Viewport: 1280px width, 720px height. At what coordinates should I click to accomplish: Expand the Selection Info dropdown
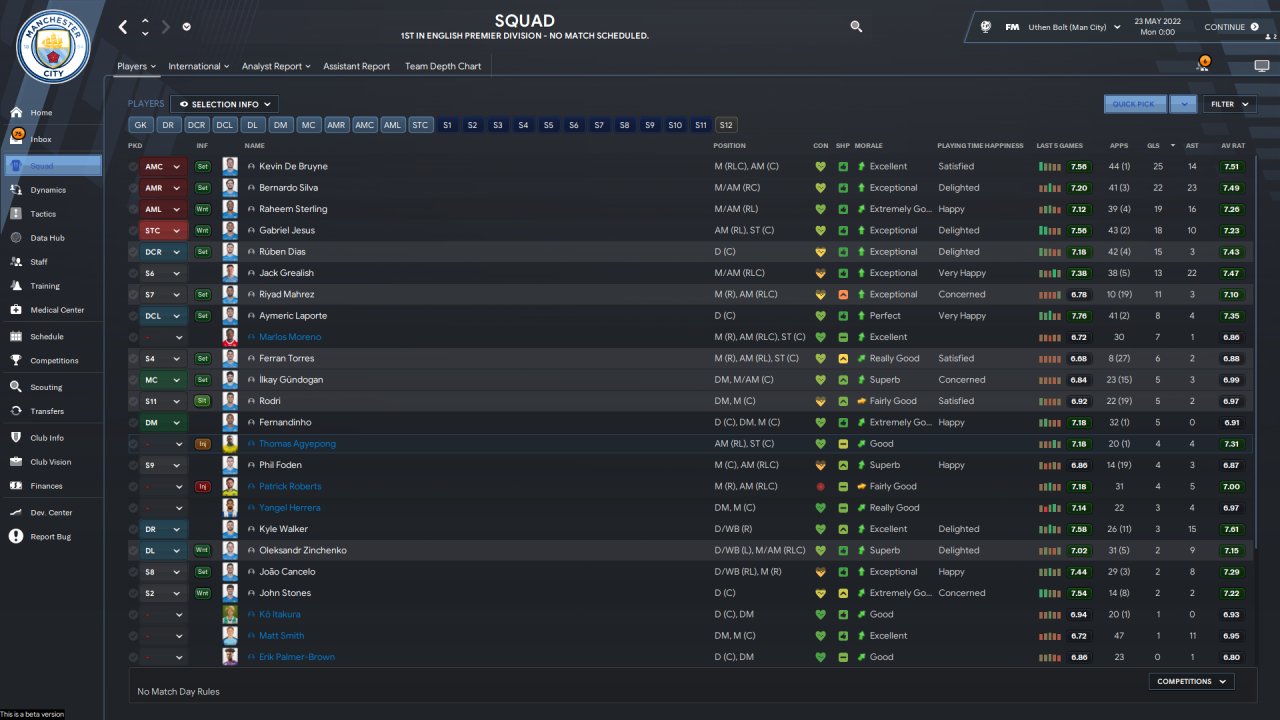224,104
